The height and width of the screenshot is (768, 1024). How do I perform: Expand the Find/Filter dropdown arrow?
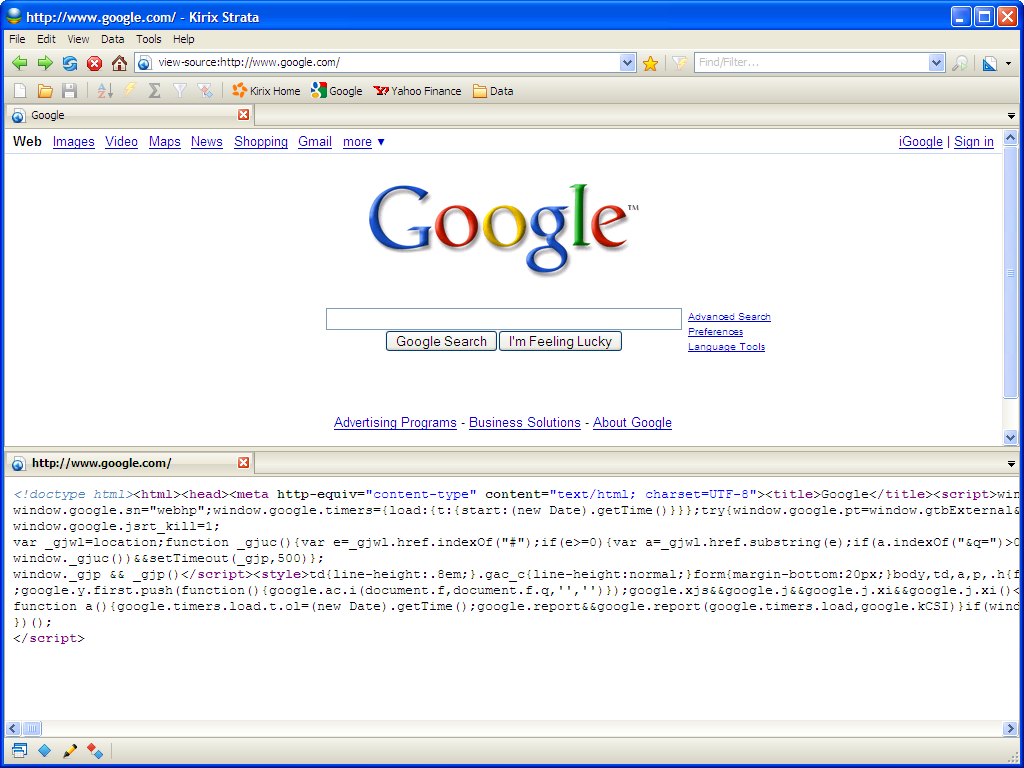(x=936, y=63)
